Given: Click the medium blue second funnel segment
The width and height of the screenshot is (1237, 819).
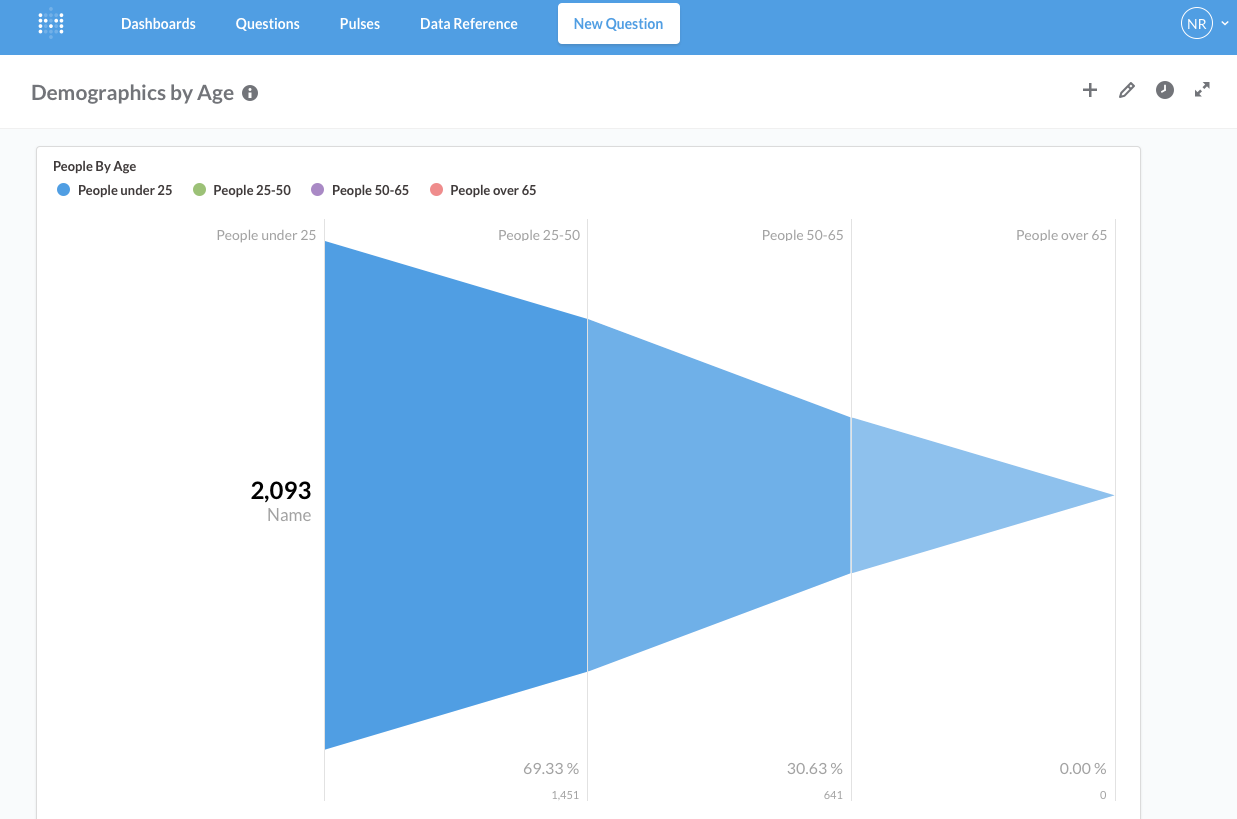Looking at the screenshot, I should (719, 495).
